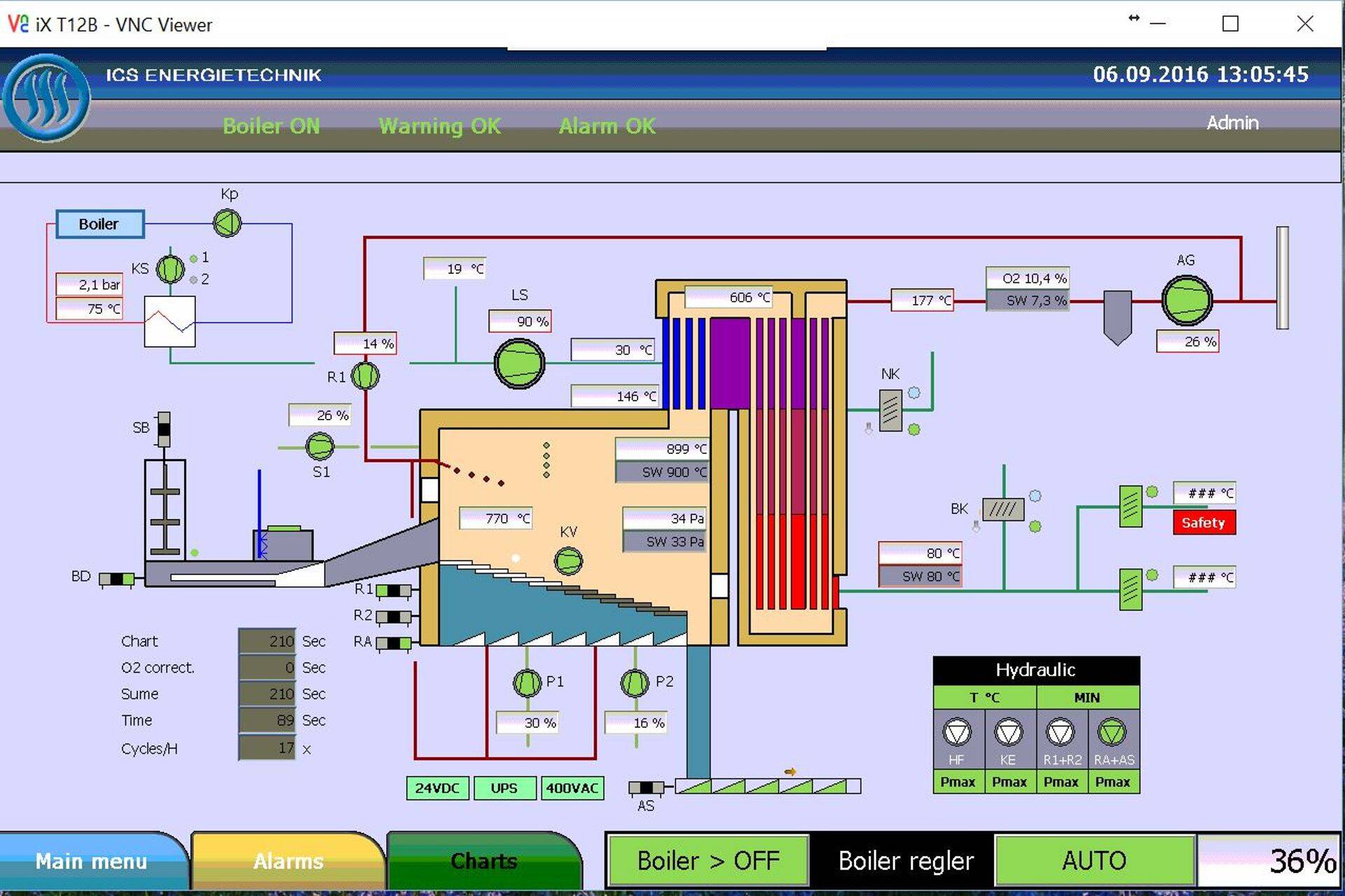Click the R1 valve icon
Screen dimensions: 1345x896
[365, 376]
